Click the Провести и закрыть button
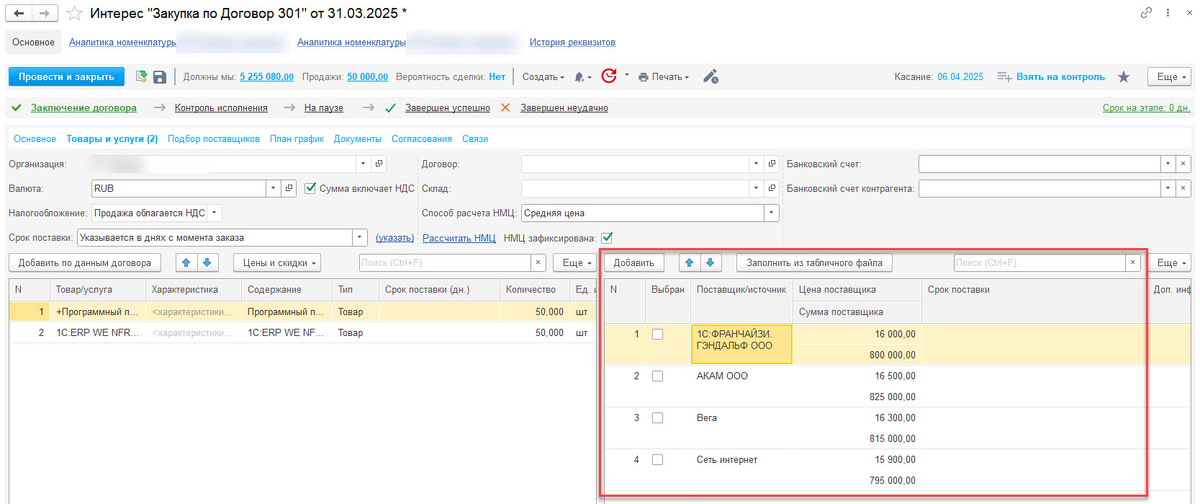 tap(66, 77)
